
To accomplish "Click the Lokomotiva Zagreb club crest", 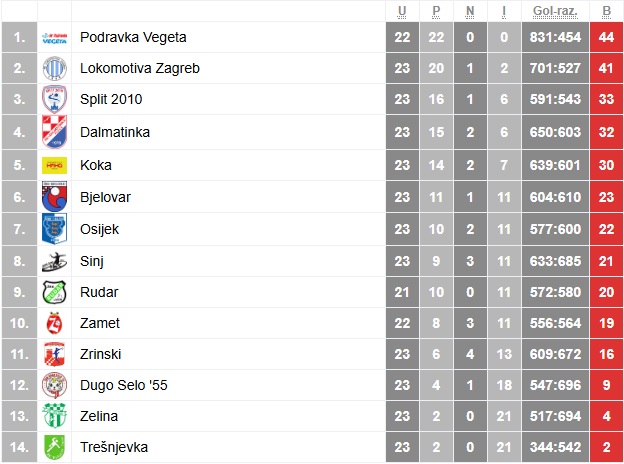I will click(x=55, y=68).
